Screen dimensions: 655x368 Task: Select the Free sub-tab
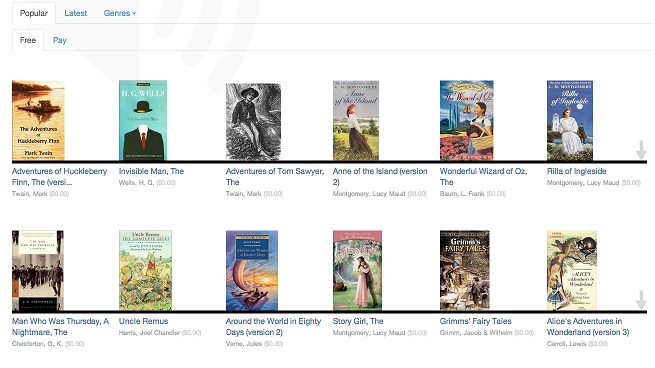(x=28, y=40)
